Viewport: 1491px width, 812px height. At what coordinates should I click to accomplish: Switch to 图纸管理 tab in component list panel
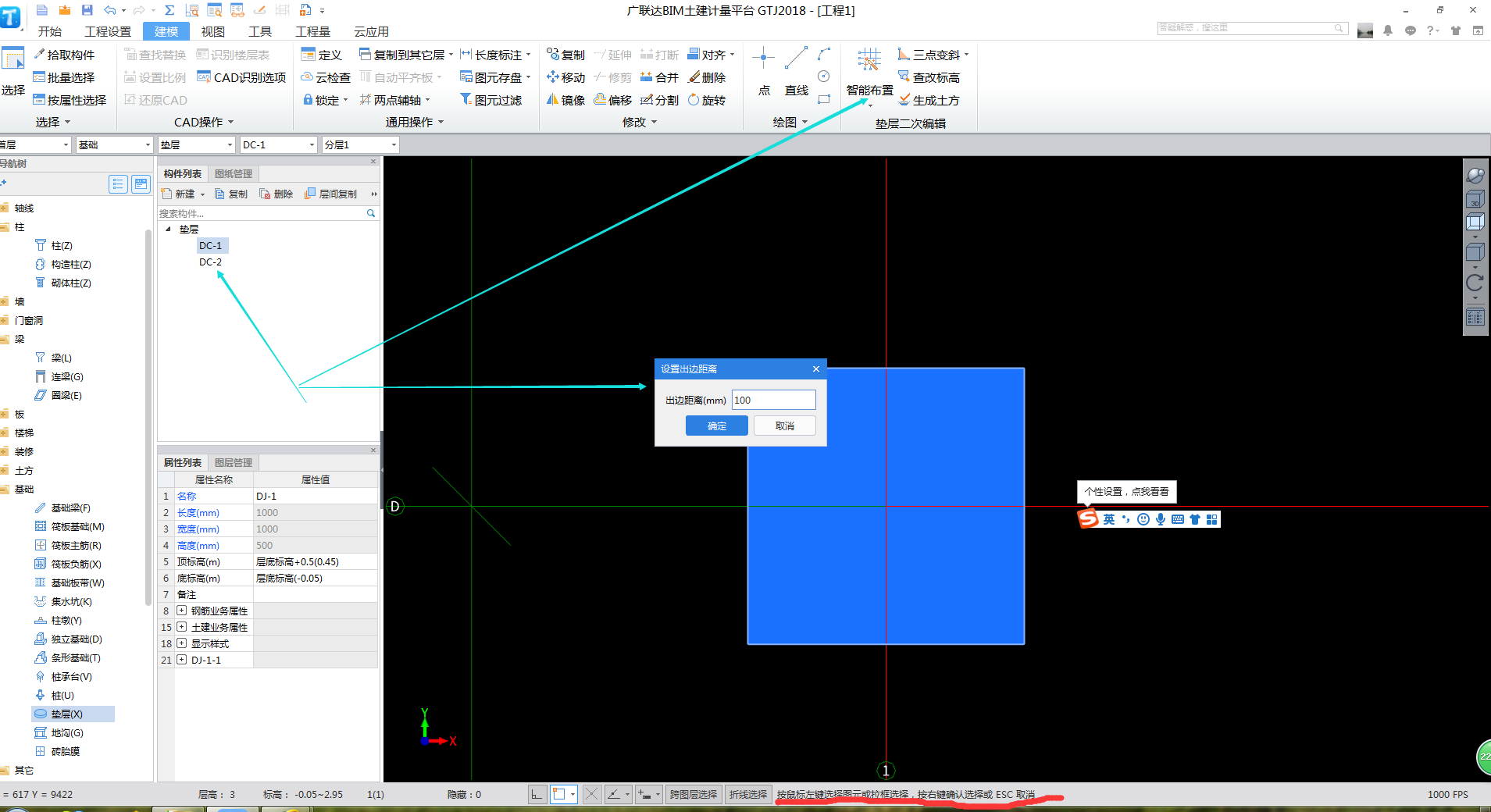234,173
